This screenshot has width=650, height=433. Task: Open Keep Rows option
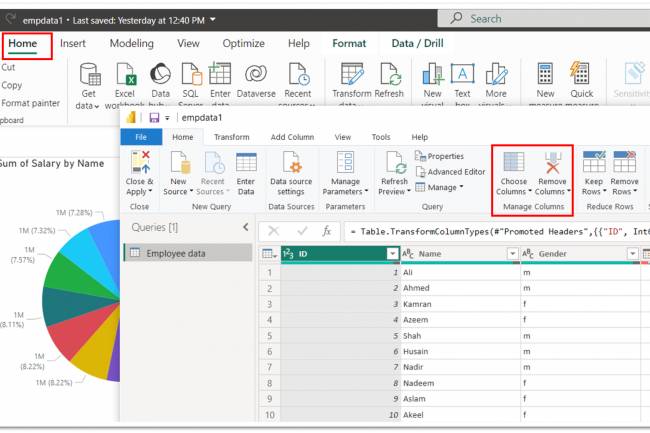[594, 173]
